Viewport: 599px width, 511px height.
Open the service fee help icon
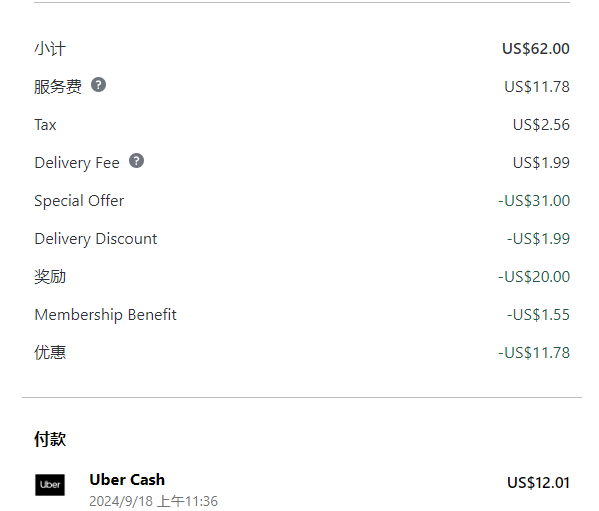coord(98,85)
